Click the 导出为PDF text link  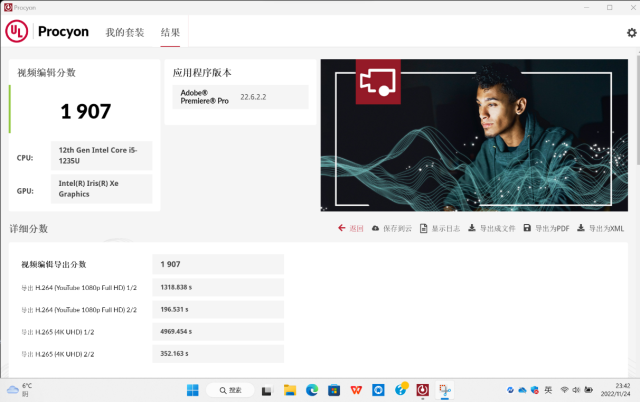click(552, 229)
